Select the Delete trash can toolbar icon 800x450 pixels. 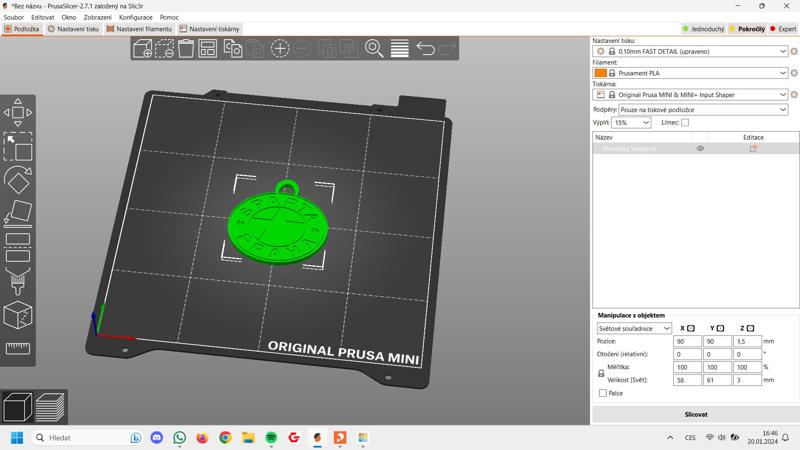pyautogui.click(x=186, y=49)
